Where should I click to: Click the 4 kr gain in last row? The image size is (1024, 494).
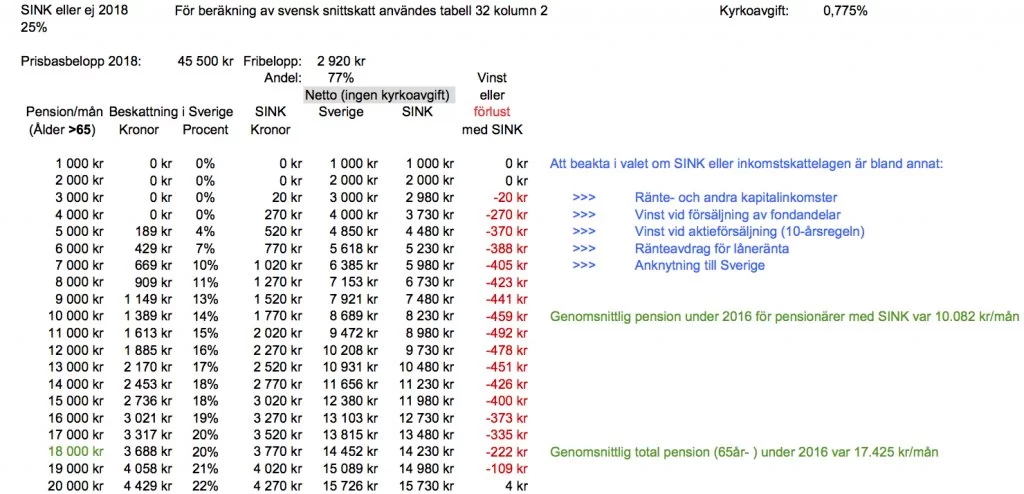click(517, 486)
